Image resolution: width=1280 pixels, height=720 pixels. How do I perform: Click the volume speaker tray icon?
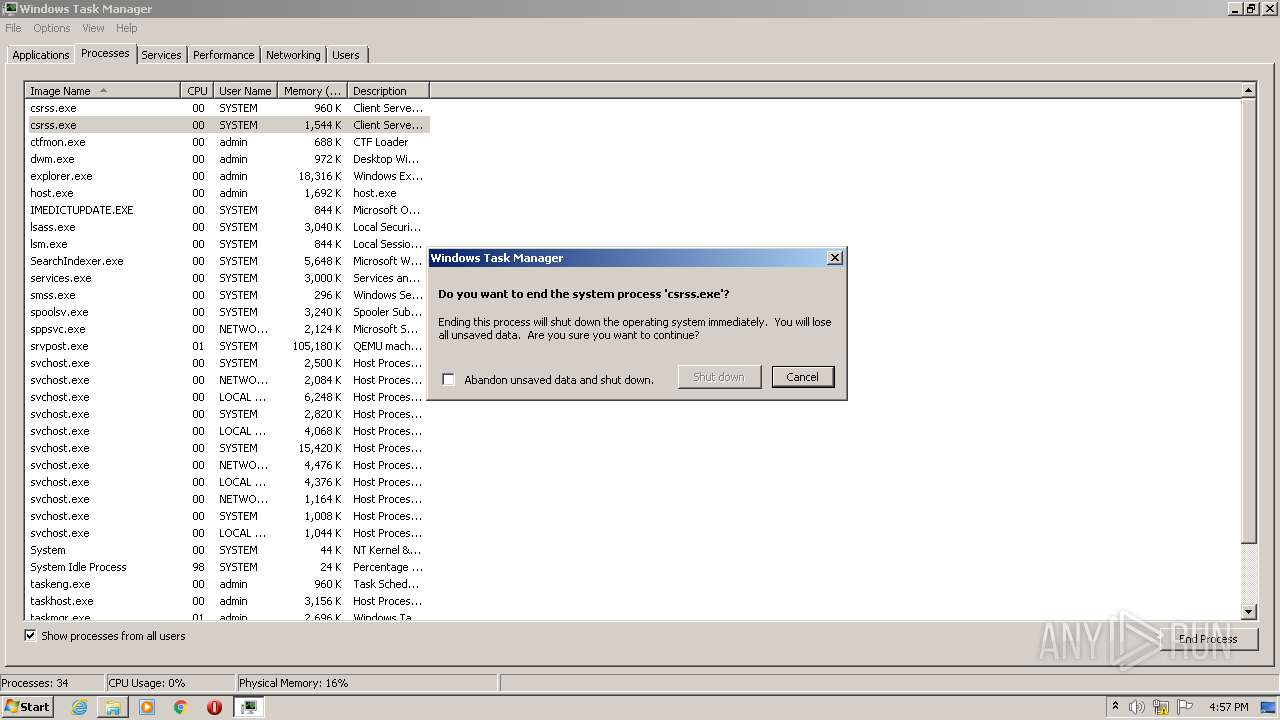coord(1137,707)
